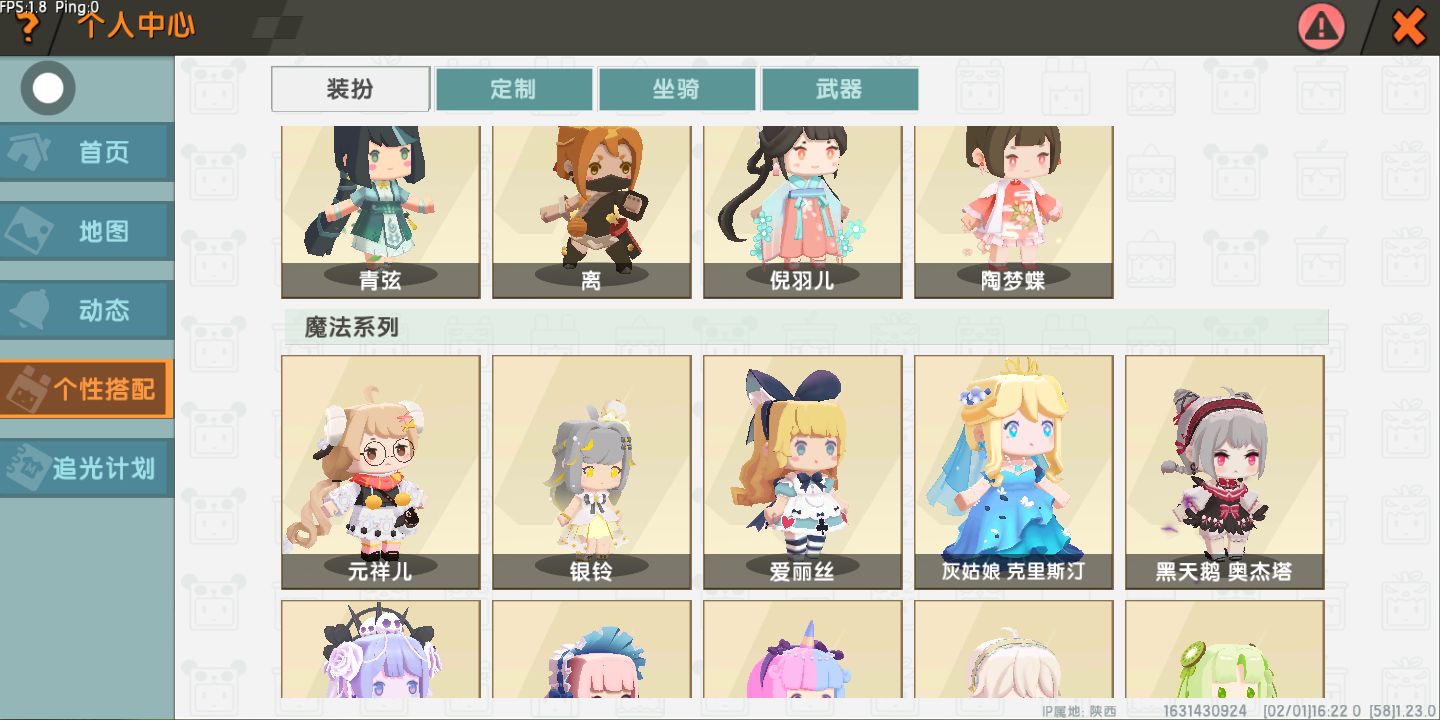Screen dimensions: 1440x720
Task: Open 动态 bell section in sidebar
Action: pos(87,310)
